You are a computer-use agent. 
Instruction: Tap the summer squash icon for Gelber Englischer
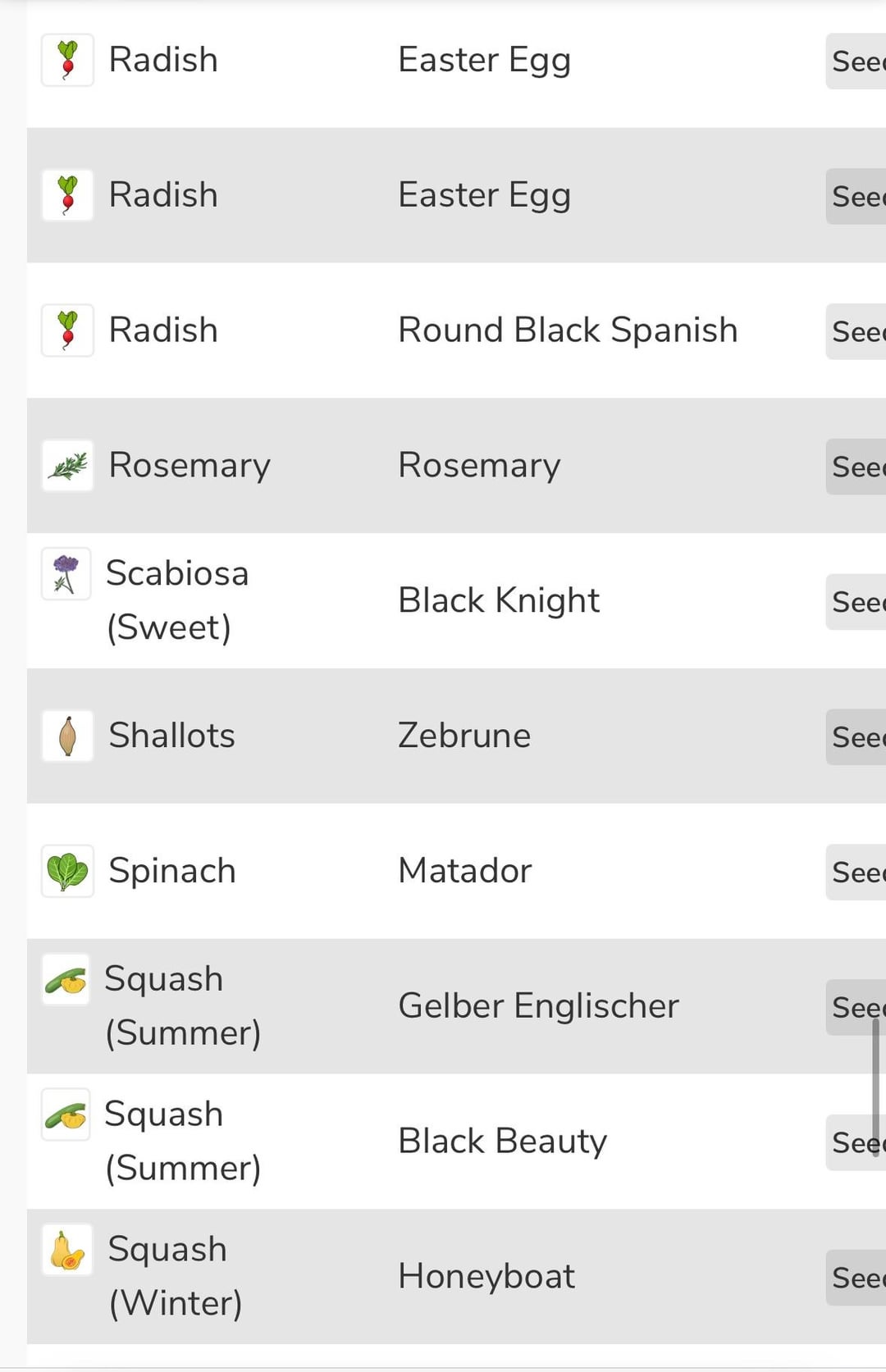click(66, 979)
